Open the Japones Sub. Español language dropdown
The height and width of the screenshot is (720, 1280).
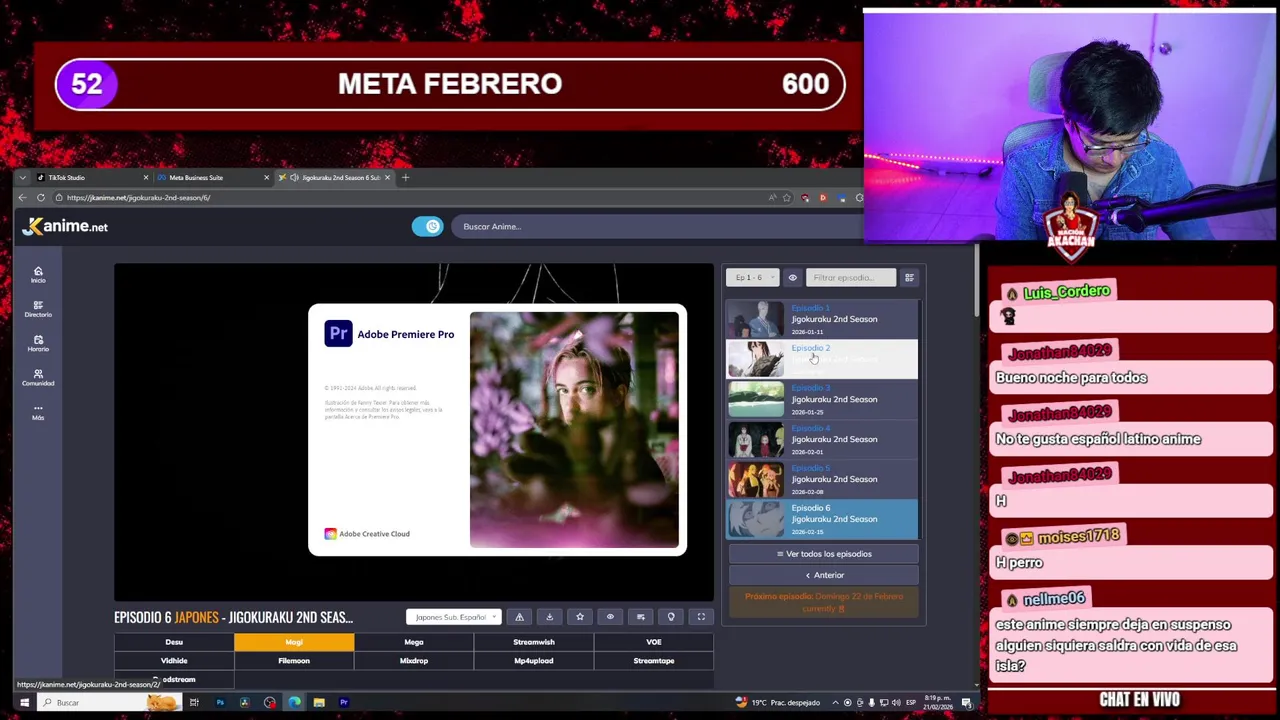(x=453, y=617)
